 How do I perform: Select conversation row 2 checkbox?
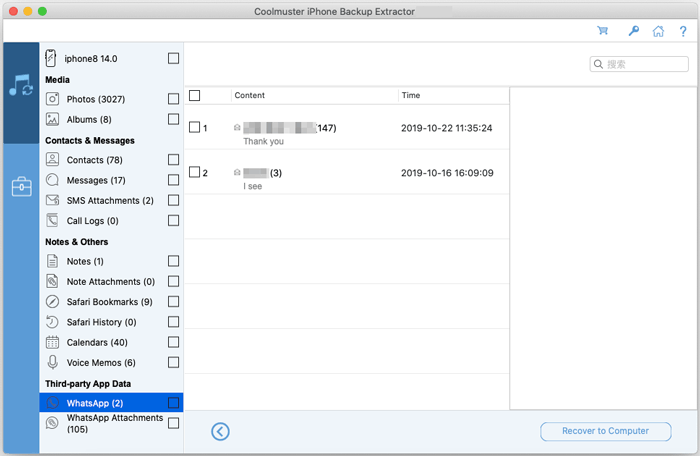[195, 172]
